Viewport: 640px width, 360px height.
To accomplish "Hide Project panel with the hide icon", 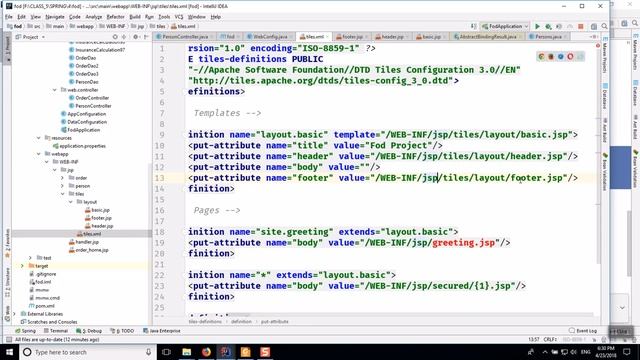I will click(x=146, y=37).
